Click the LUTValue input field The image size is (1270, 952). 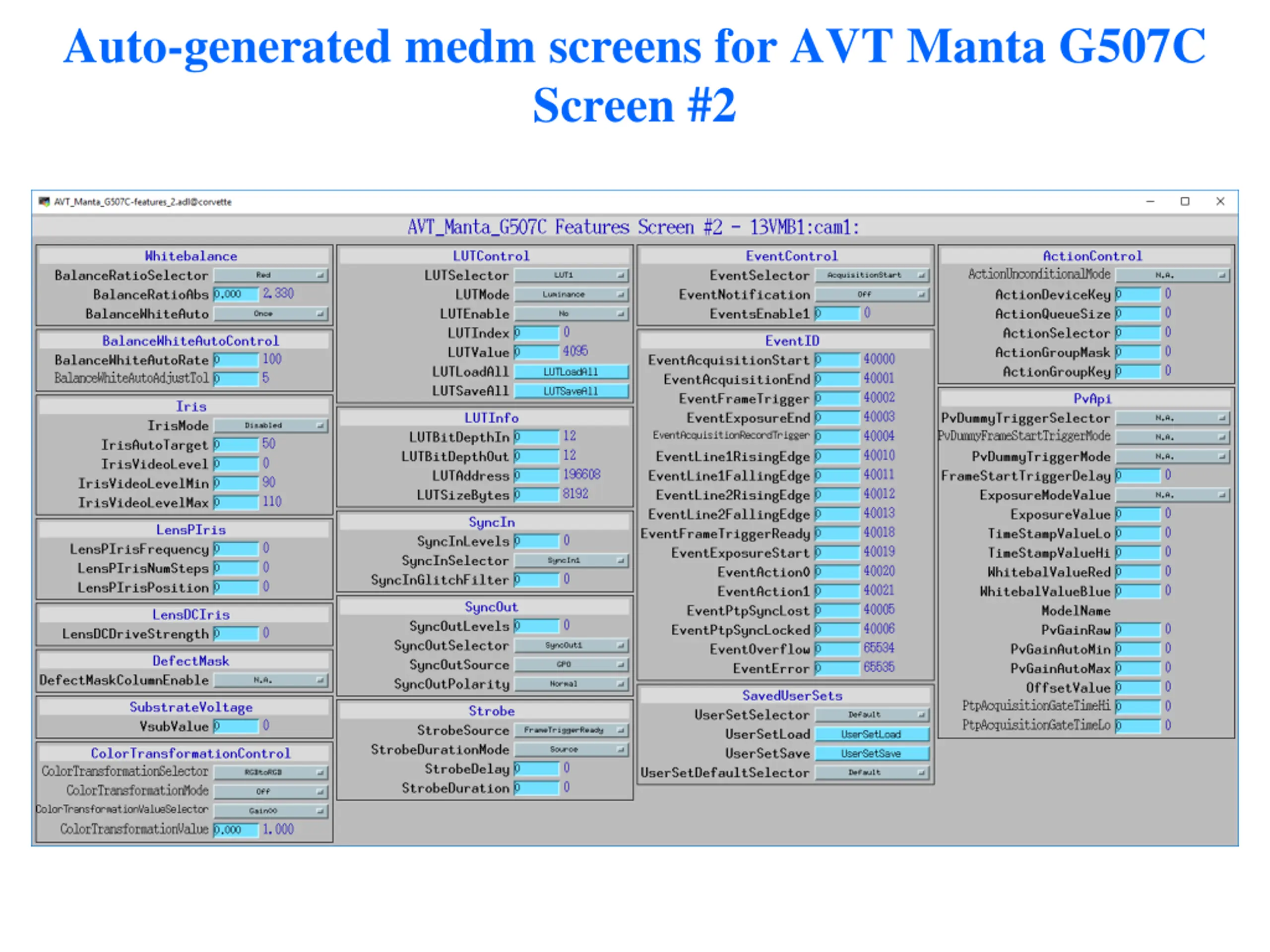tap(537, 353)
